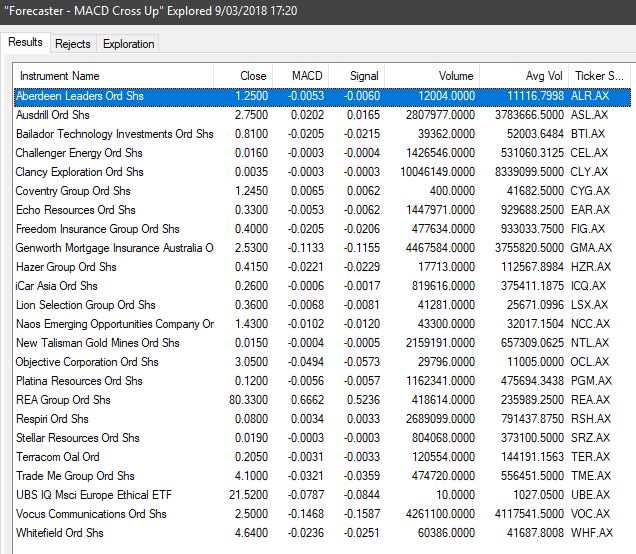Select Clancy Exploration Ord Shs row
This screenshot has width=636, height=554.
pyautogui.click(x=322, y=172)
